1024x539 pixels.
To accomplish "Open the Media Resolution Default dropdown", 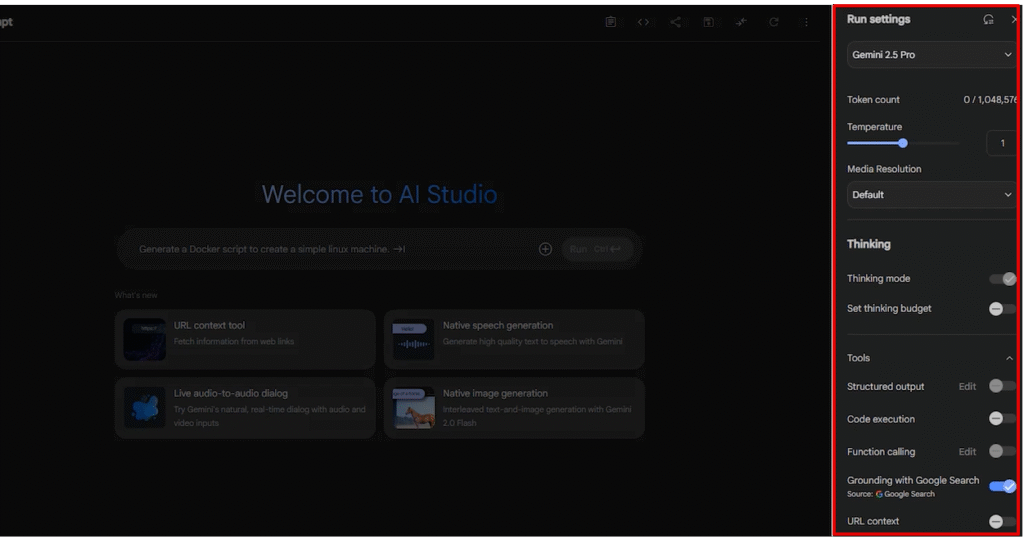I will [932, 195].
